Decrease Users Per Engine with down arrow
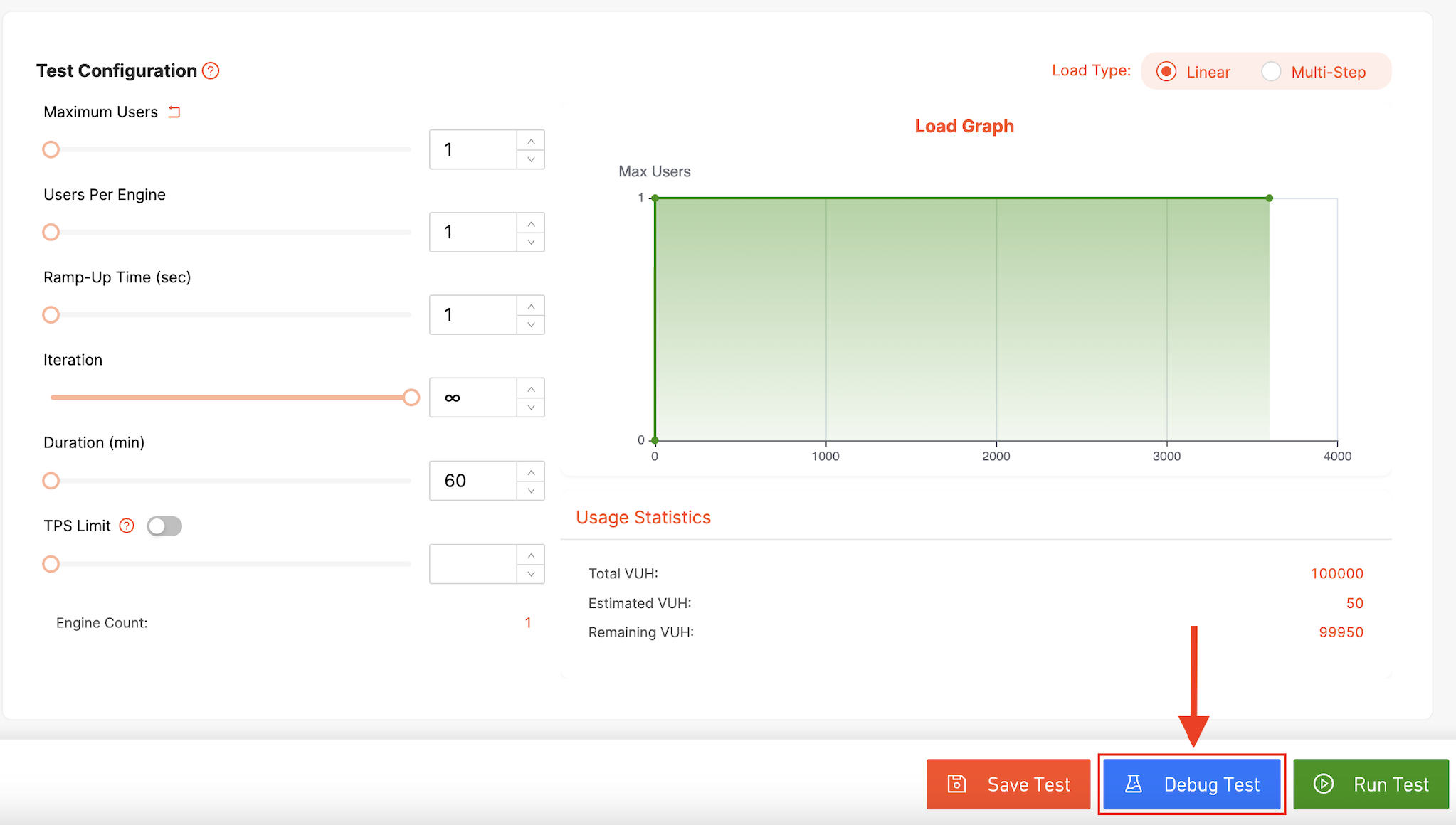Viewport: 1456px width, 825px height. pos(531,242)
